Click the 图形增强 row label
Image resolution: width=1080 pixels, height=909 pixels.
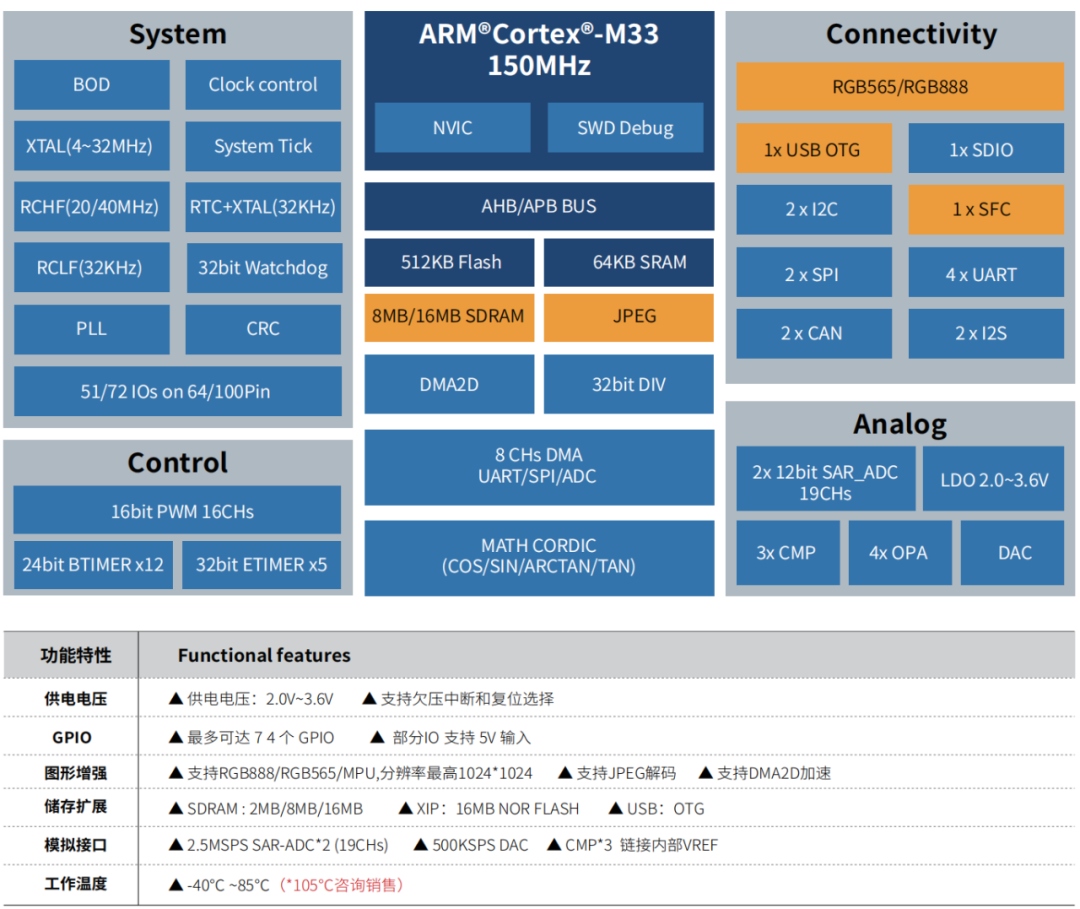coord(76,773)
